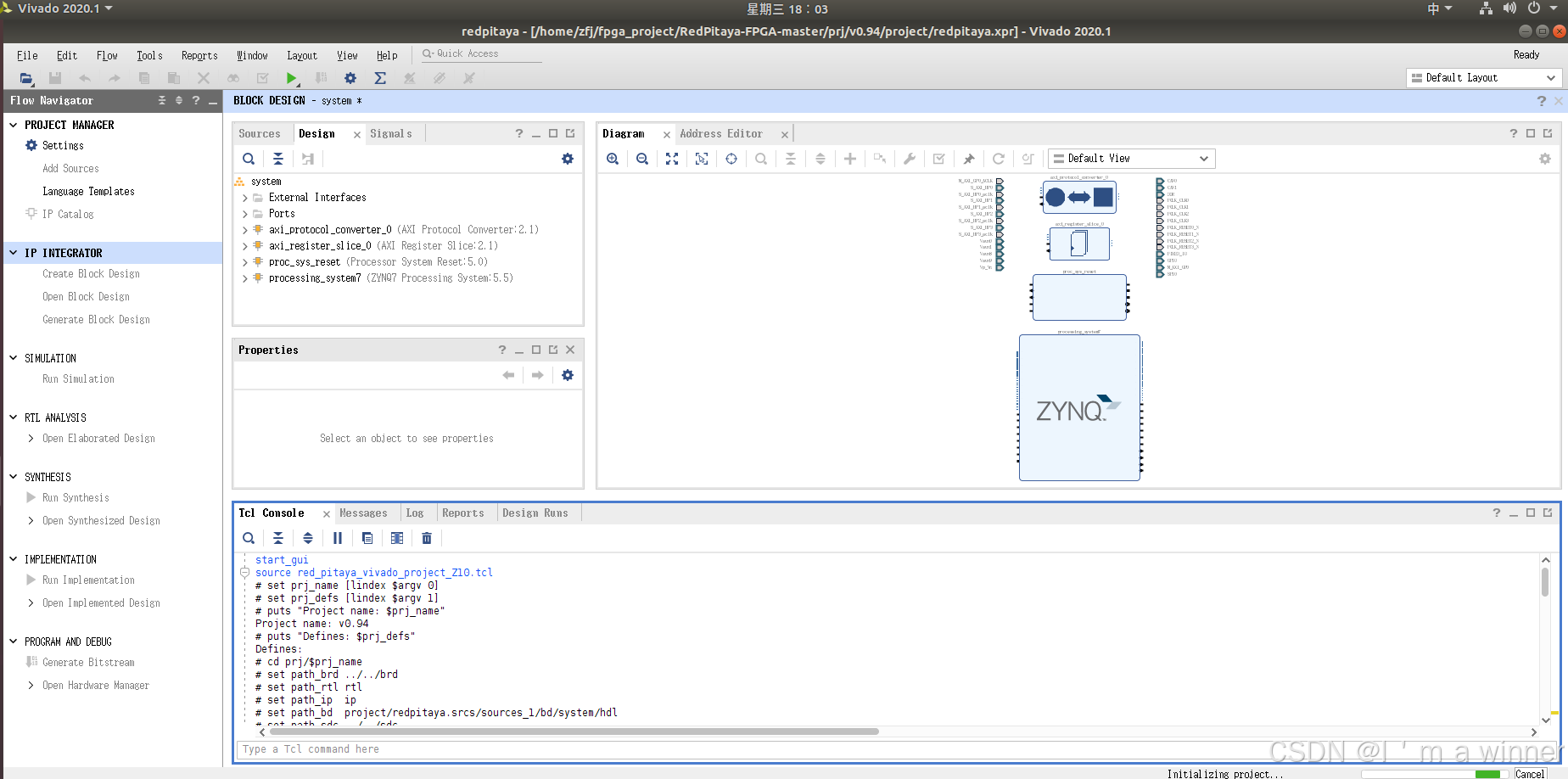The width and height of the screenshot is (1568, 779).
Task: Click Run Implementation
Action: tap(88, 580)
